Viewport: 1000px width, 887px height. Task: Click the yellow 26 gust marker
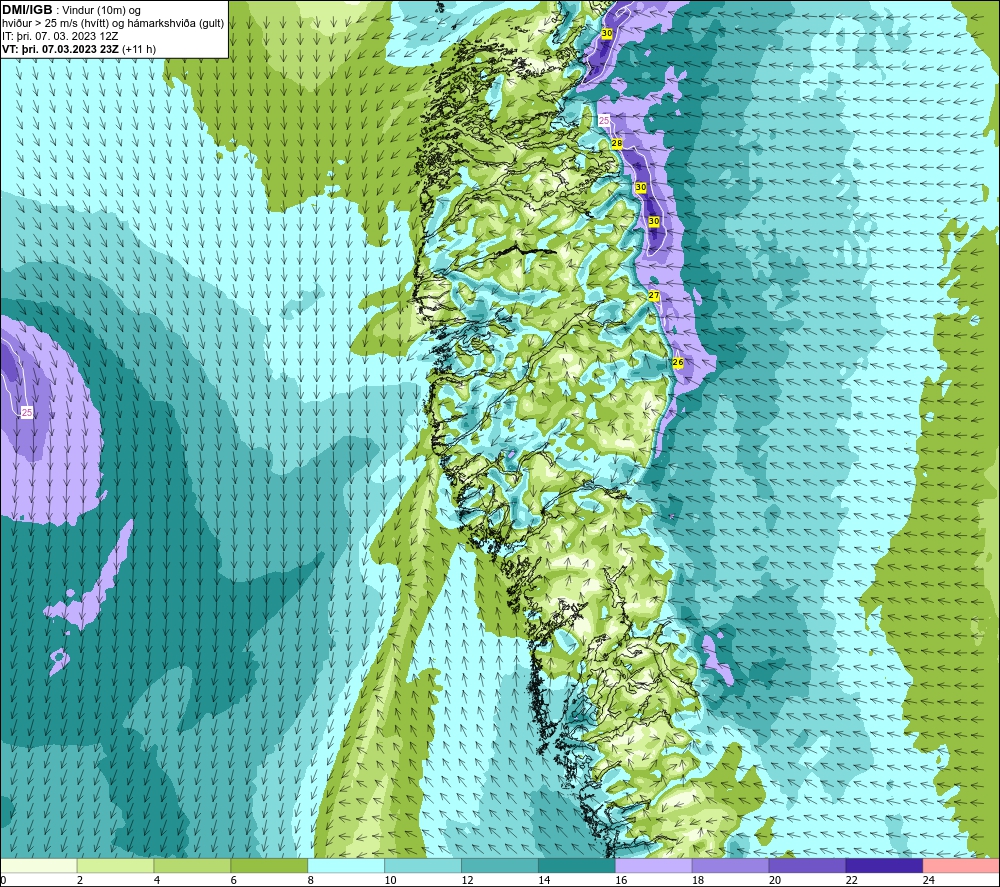pos(678,362)
